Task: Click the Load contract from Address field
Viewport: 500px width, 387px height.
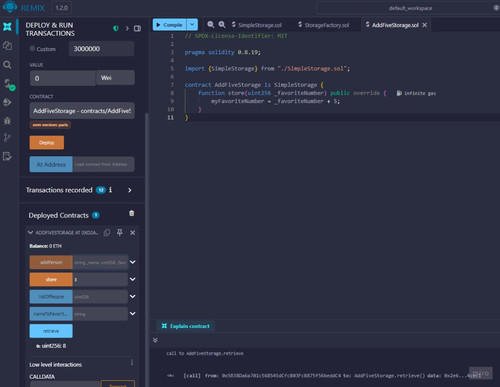Action: [x=103, y=164]
